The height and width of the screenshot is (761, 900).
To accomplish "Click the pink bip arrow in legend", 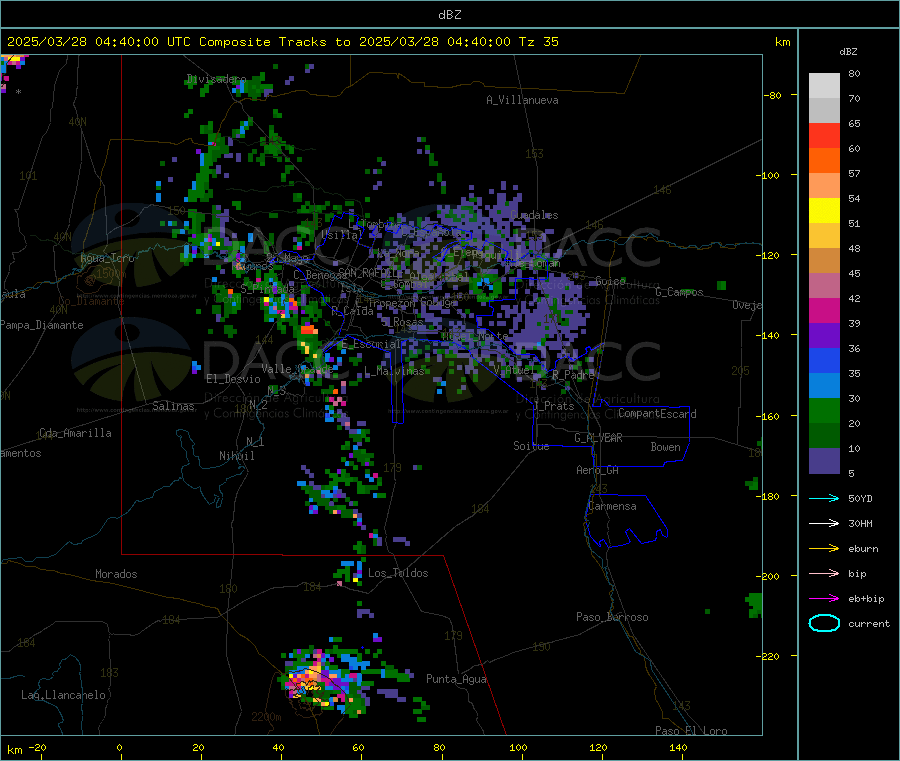I will click(x=824, y=573).
